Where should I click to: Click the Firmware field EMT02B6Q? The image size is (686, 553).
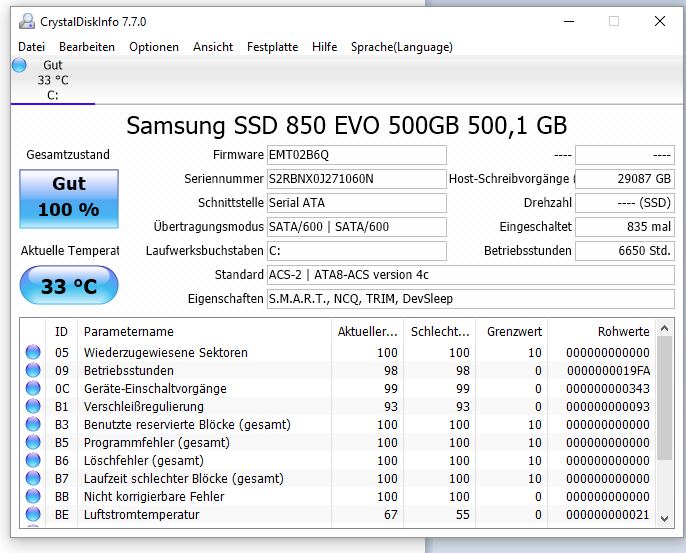pyautogui.click(x=357, y=155)
